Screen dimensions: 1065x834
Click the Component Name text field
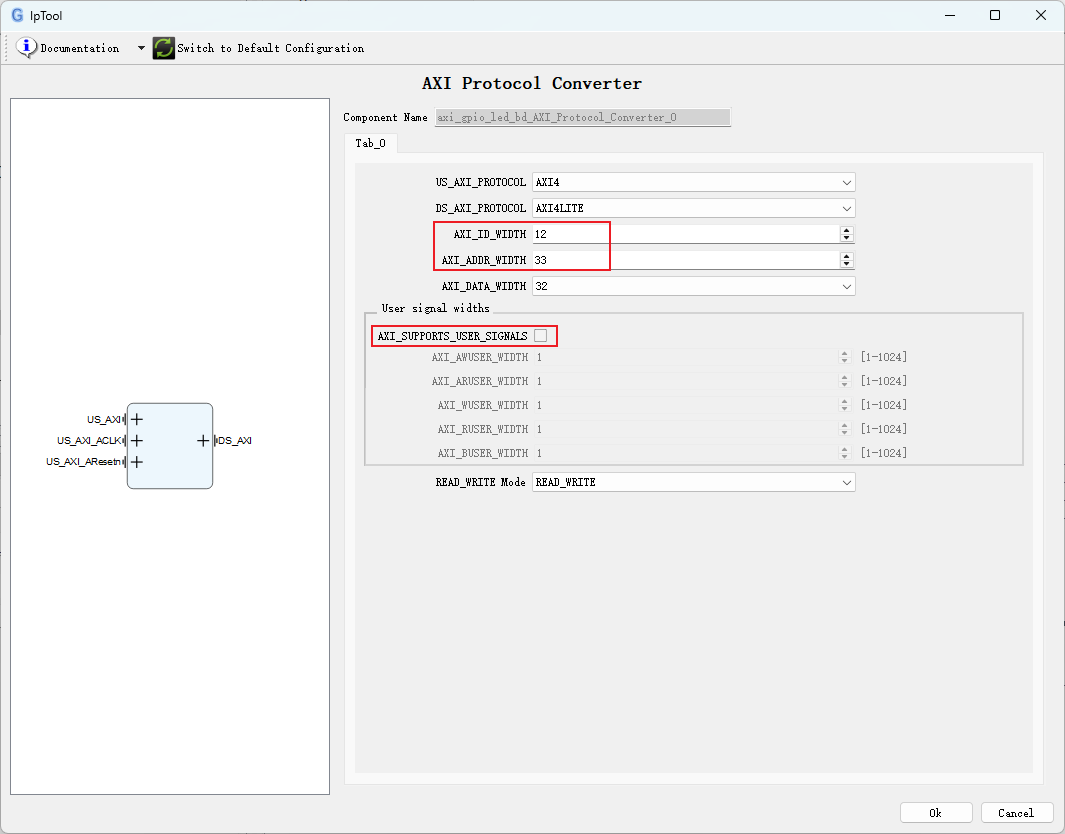click(x=582, y=117)
